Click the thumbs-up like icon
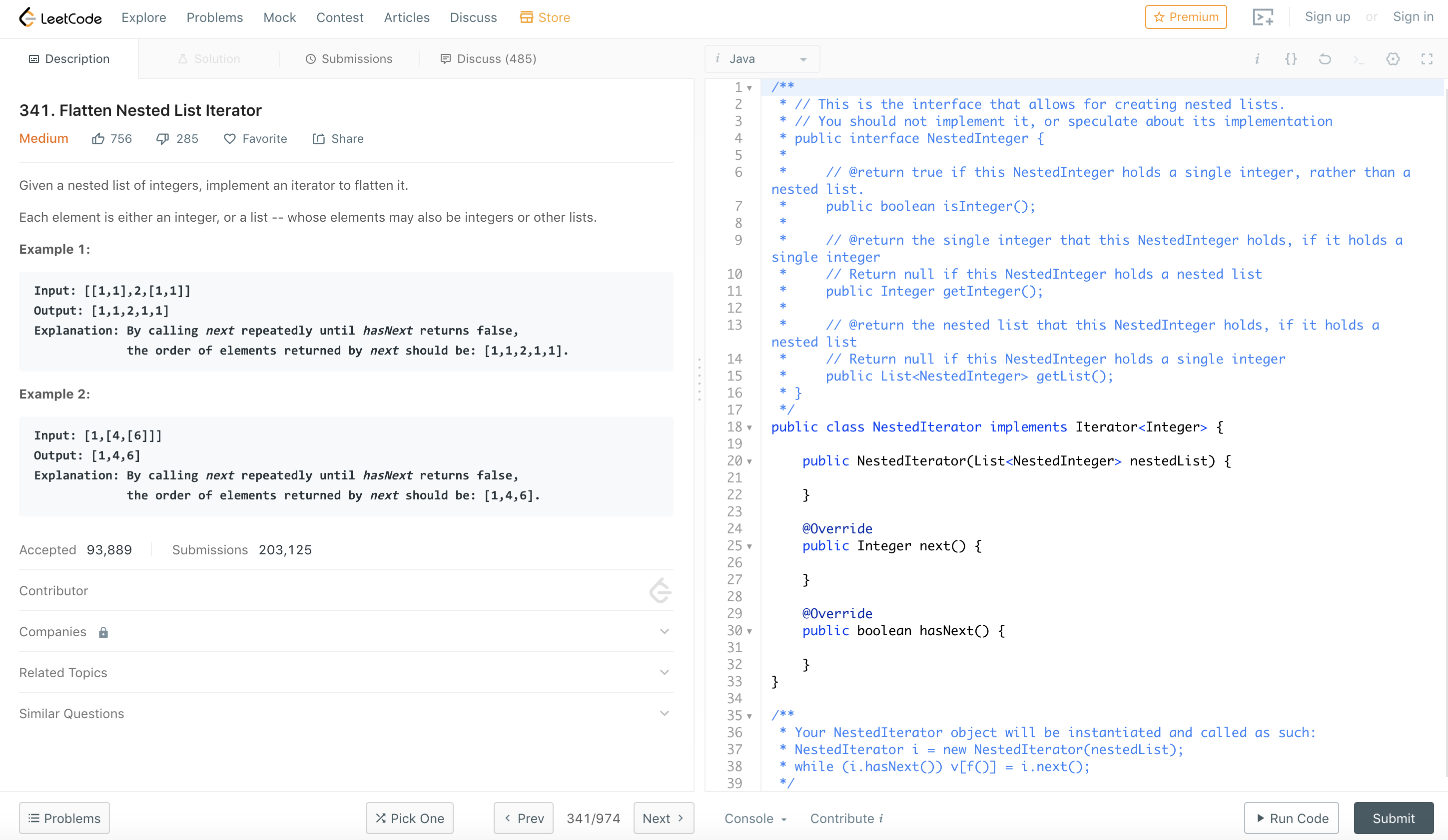 tap(98, 138)
